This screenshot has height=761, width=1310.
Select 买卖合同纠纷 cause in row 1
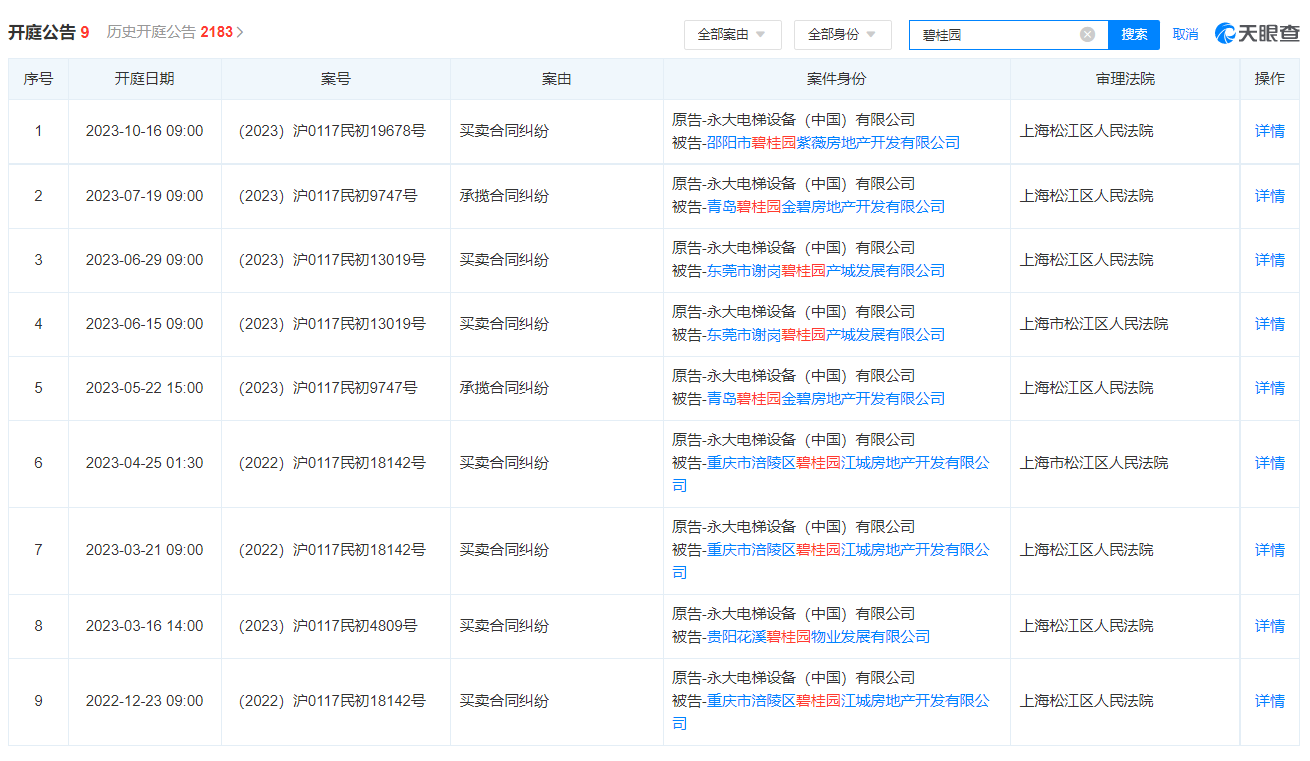(504, 131)
